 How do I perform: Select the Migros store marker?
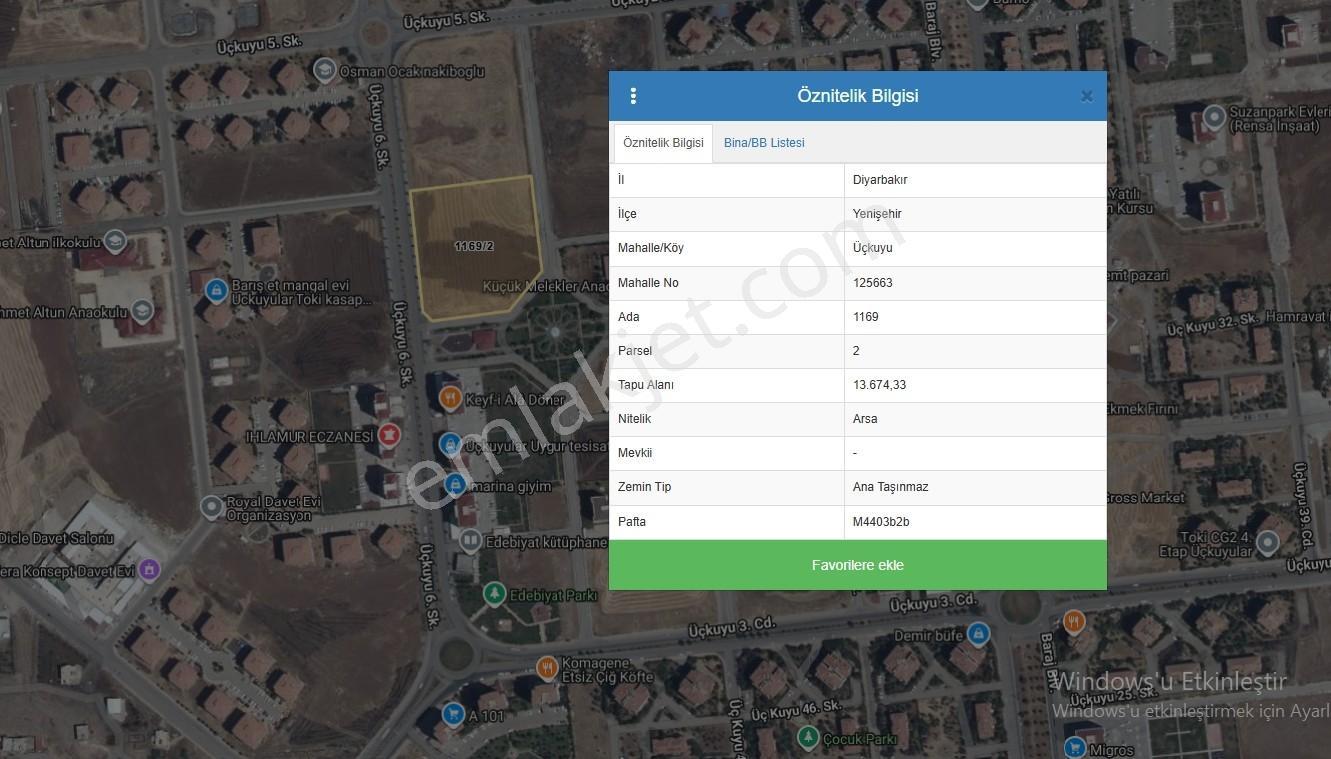point(1075,747)
